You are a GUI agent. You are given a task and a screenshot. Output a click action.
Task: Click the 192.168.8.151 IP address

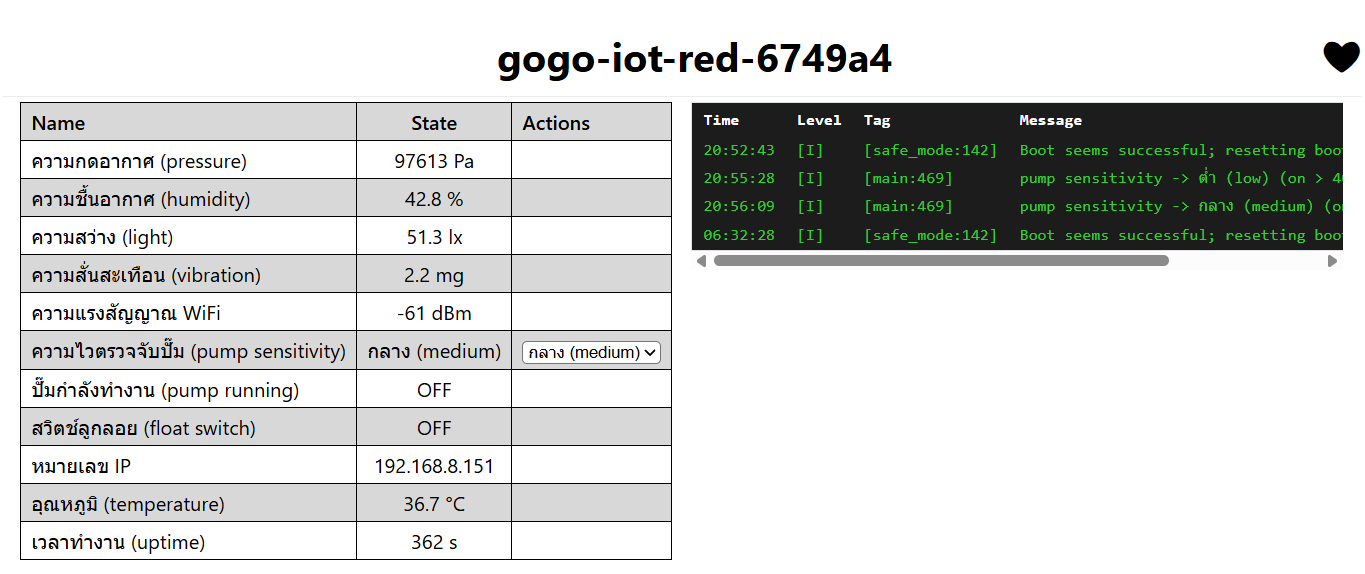434,466
